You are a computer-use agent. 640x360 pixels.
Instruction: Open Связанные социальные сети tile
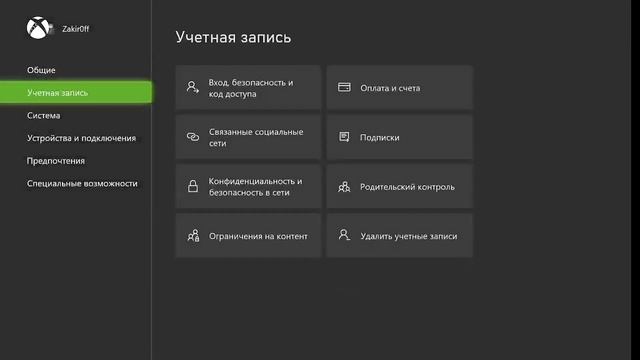(x=249, y=137)
